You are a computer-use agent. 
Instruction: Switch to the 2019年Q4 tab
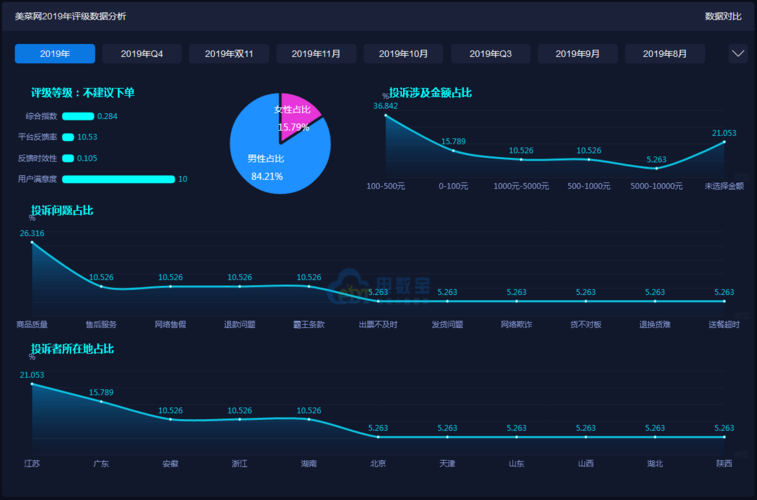(142, 54)
